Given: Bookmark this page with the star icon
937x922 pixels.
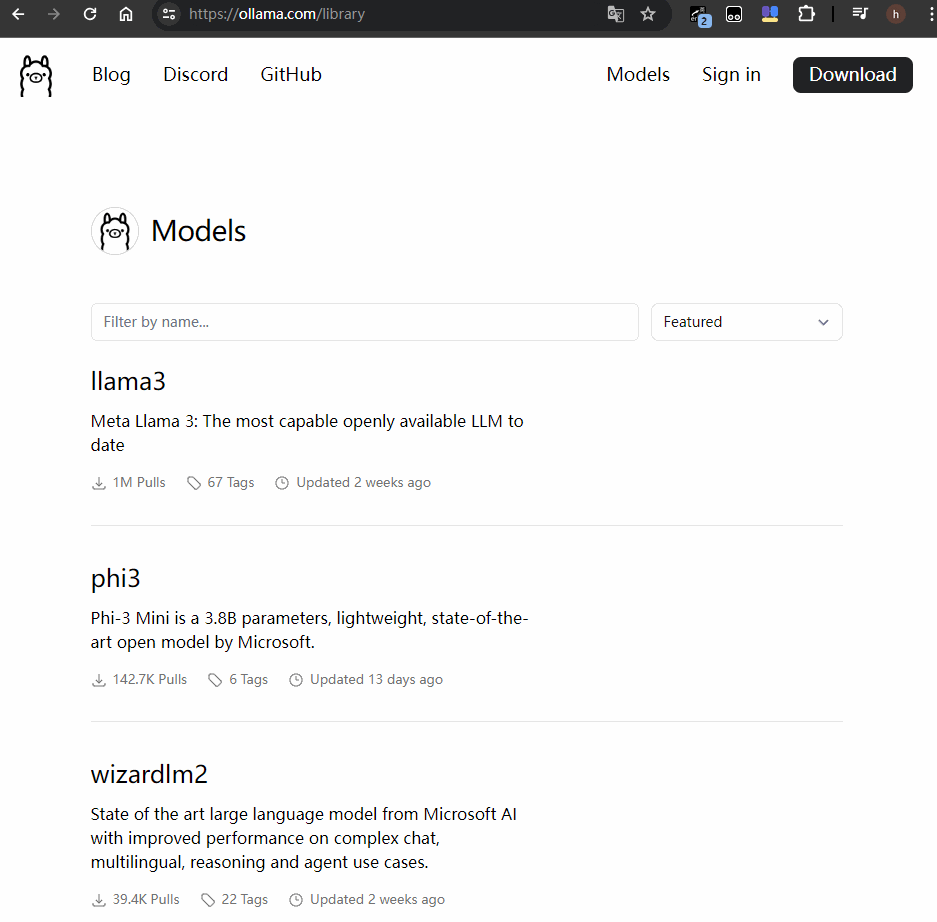Looking at the screenshot, I should click(648, 14).
